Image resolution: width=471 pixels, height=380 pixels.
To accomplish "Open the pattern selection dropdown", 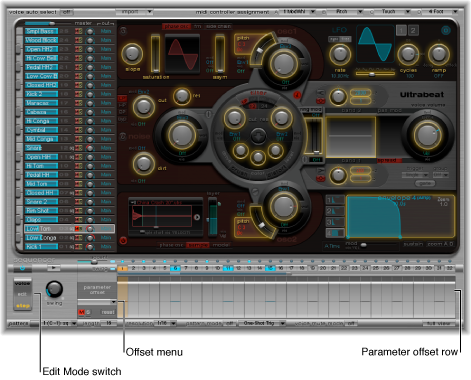I will [60, 323].
